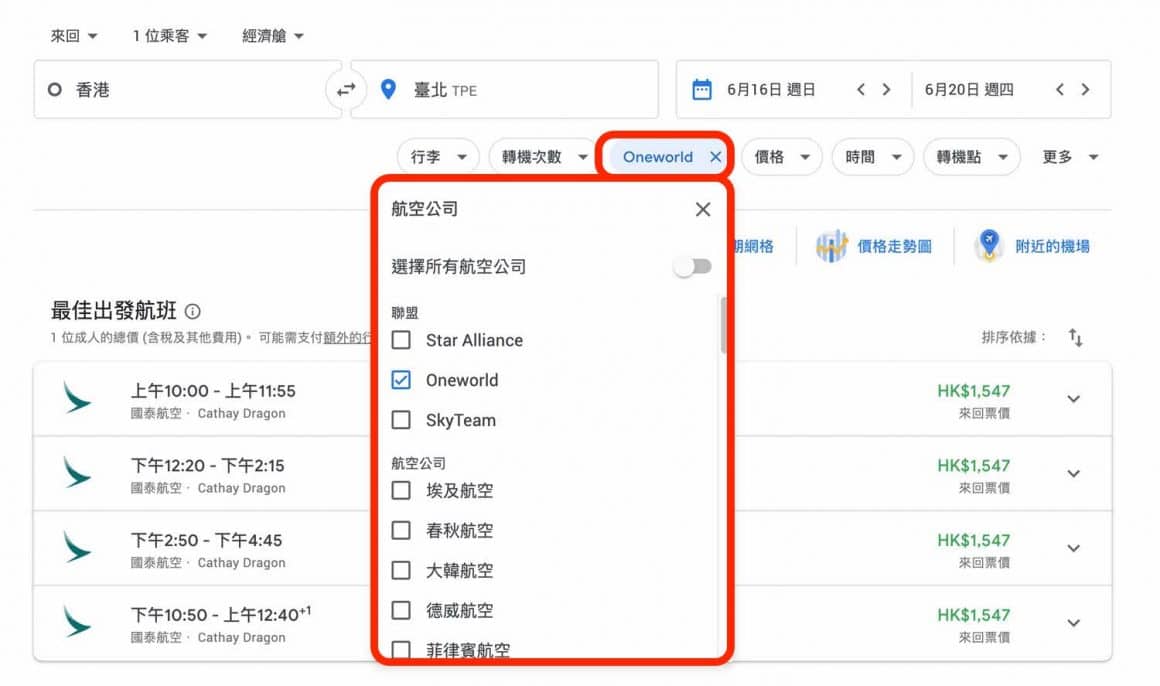1160x686 pixels.
Task: Open the 轉機點 filter dropdown
Action: 971,157
